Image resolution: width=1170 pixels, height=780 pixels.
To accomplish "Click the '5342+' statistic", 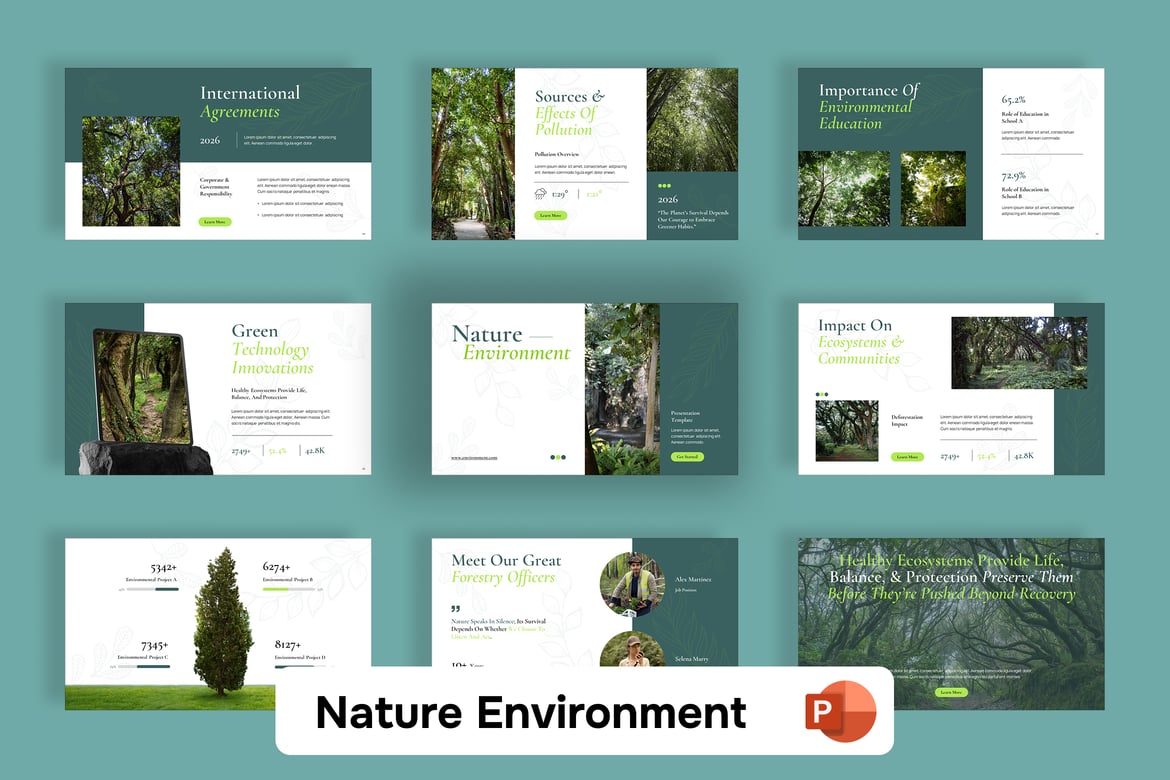I will (163, 568).
